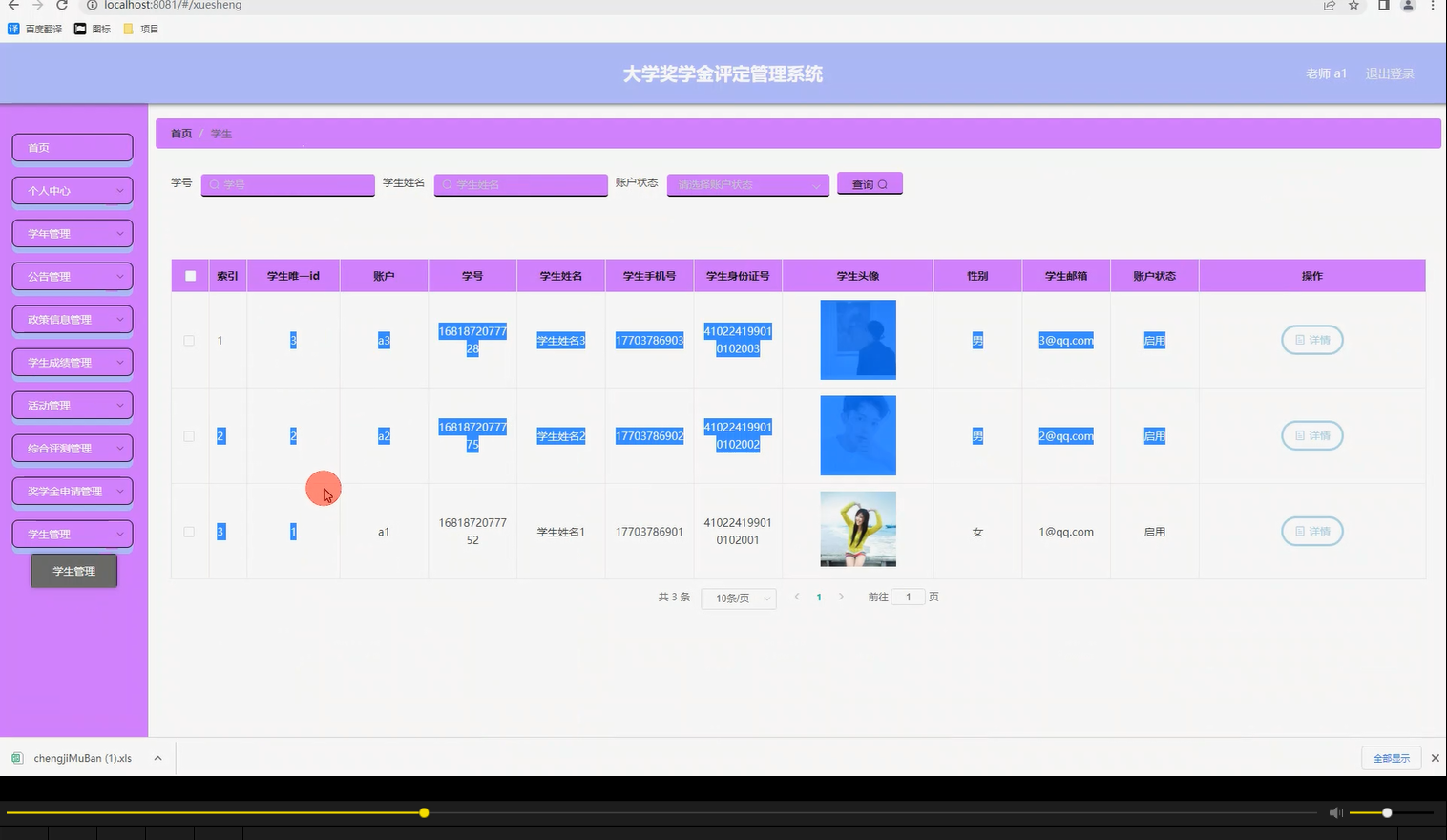This screenshot has height=840, width=1447.
Task: Check the checkbox for 学生姓名1's row
Action: coord(188,532)
